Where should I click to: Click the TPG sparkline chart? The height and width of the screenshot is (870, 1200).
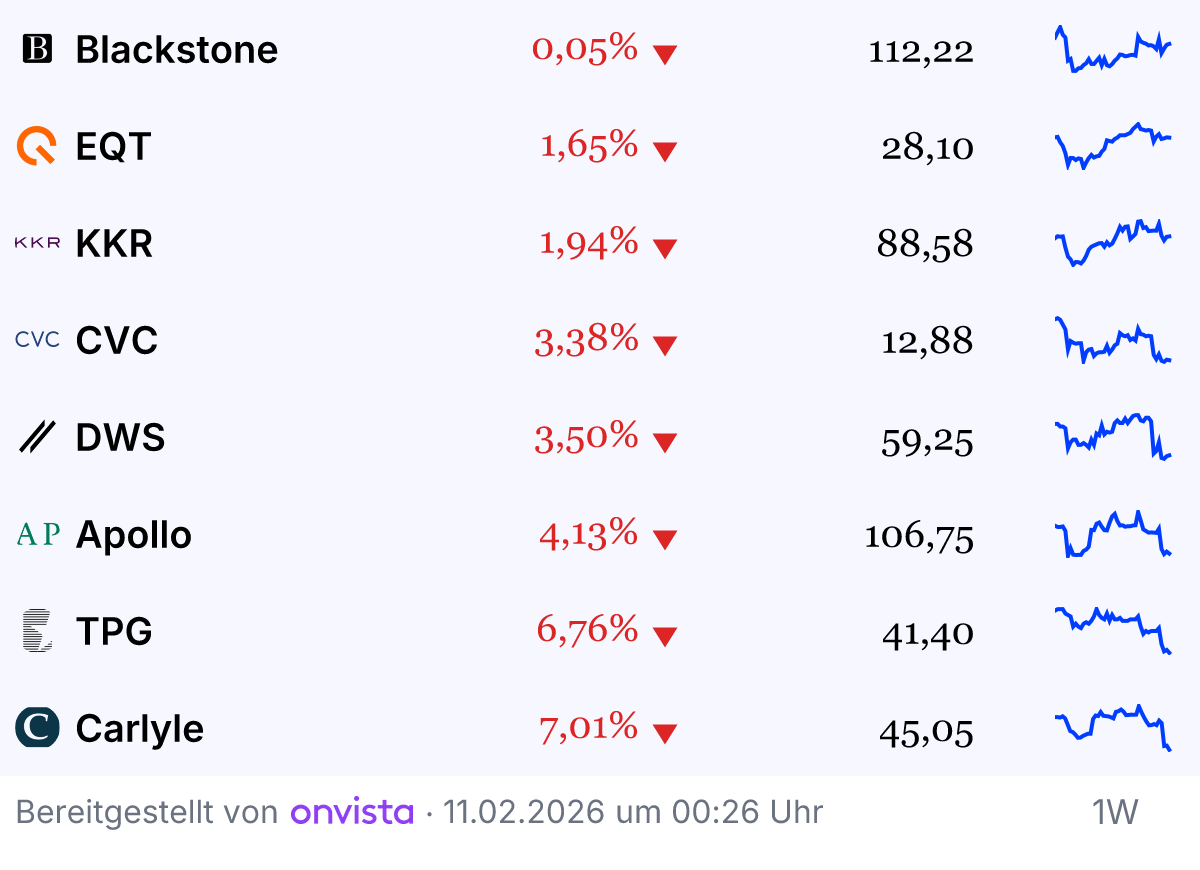point(1113,631)
